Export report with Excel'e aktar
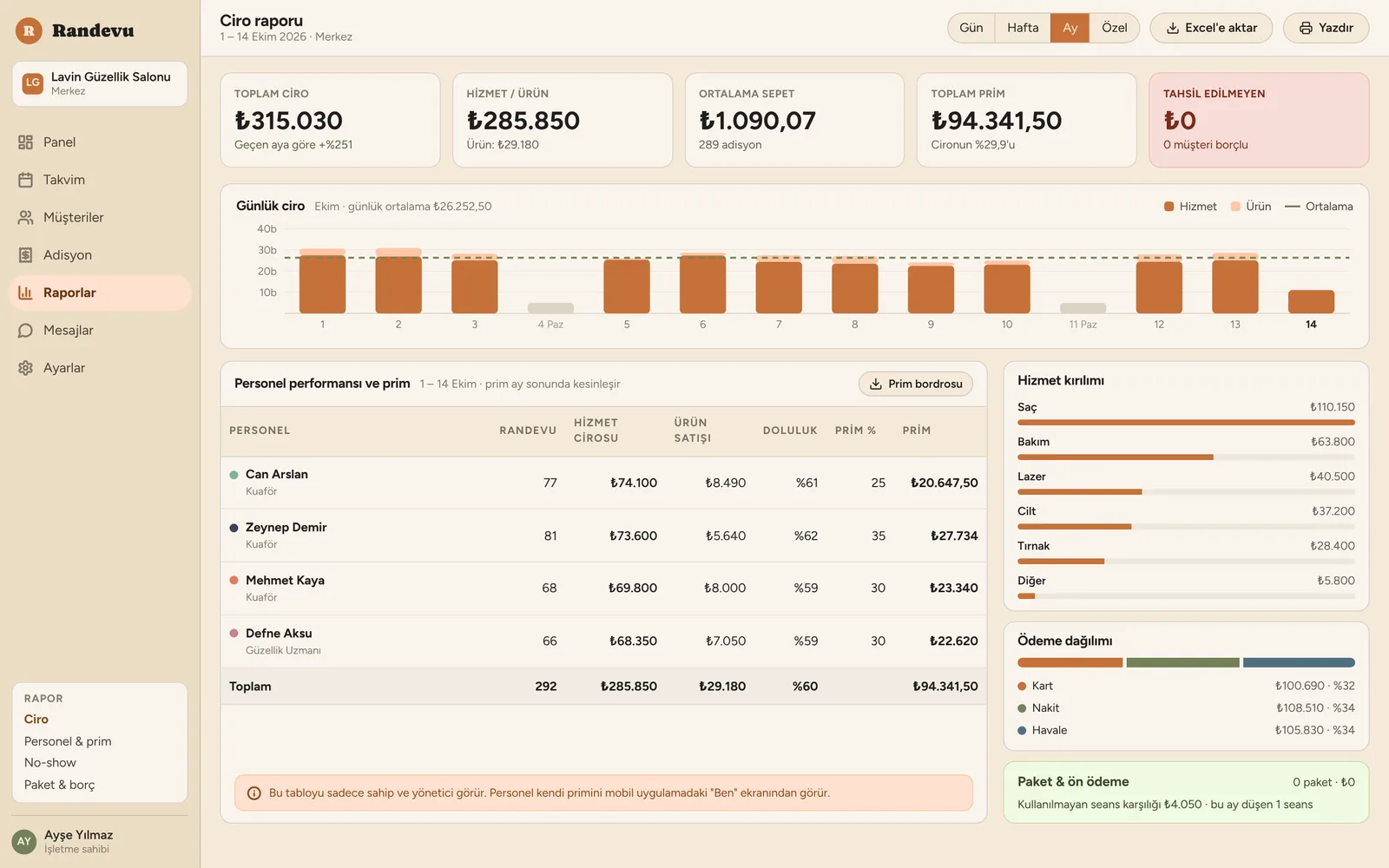1389x868 pixels. click(1211, 28)
